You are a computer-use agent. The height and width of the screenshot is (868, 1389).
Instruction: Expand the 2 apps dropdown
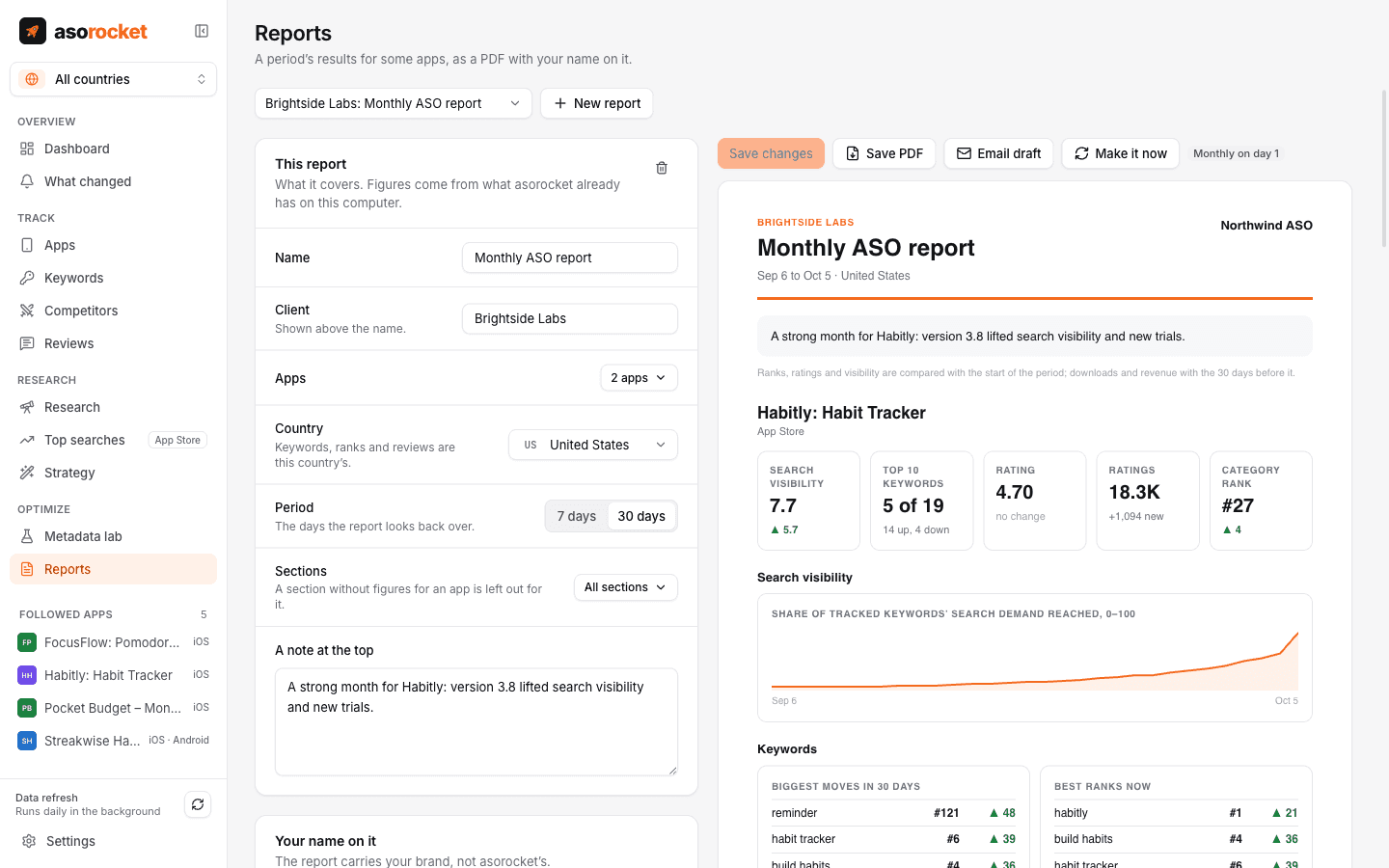[639, 378]
